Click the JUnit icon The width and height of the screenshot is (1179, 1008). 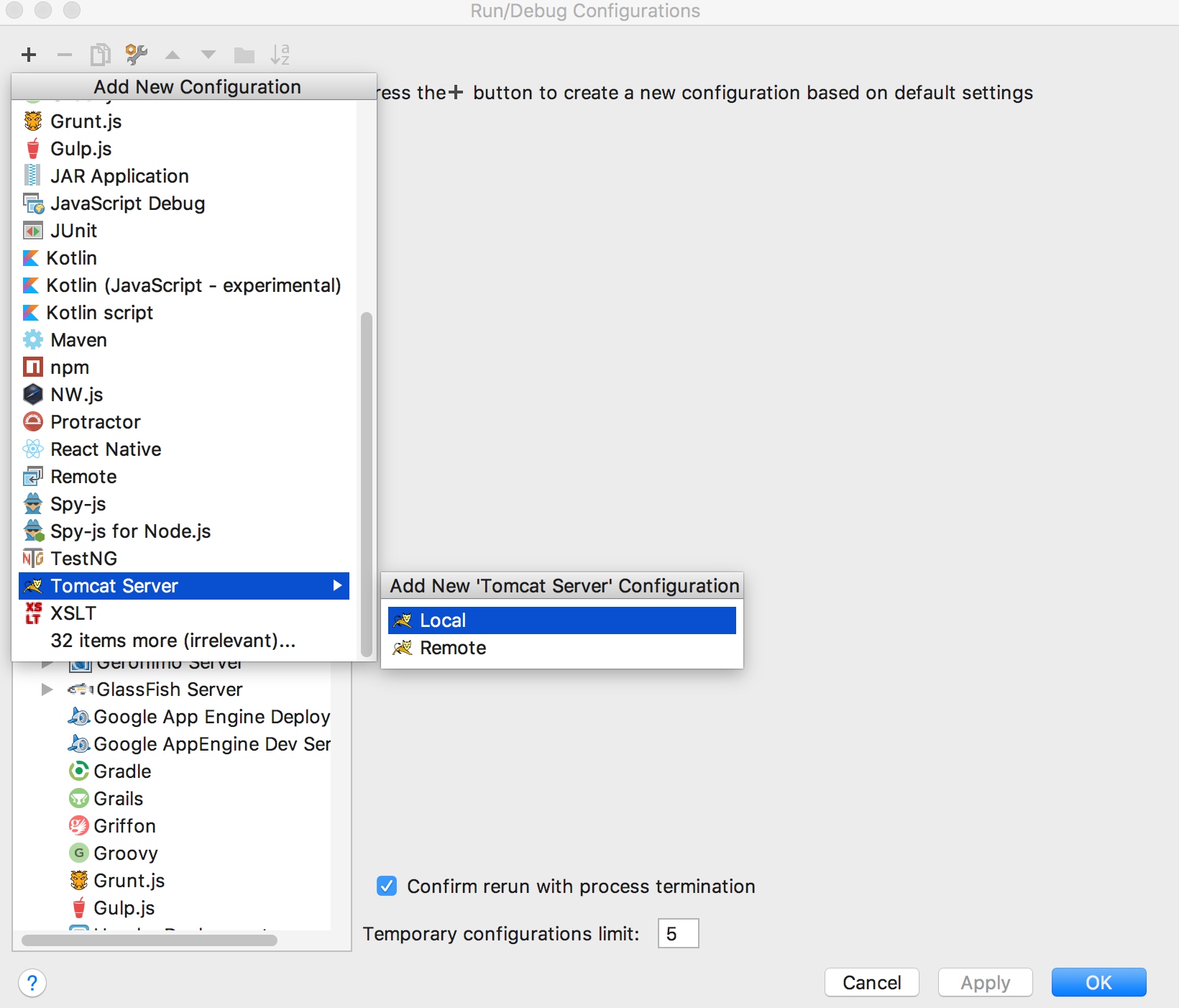pyautogui.click(x=33, y=231)
